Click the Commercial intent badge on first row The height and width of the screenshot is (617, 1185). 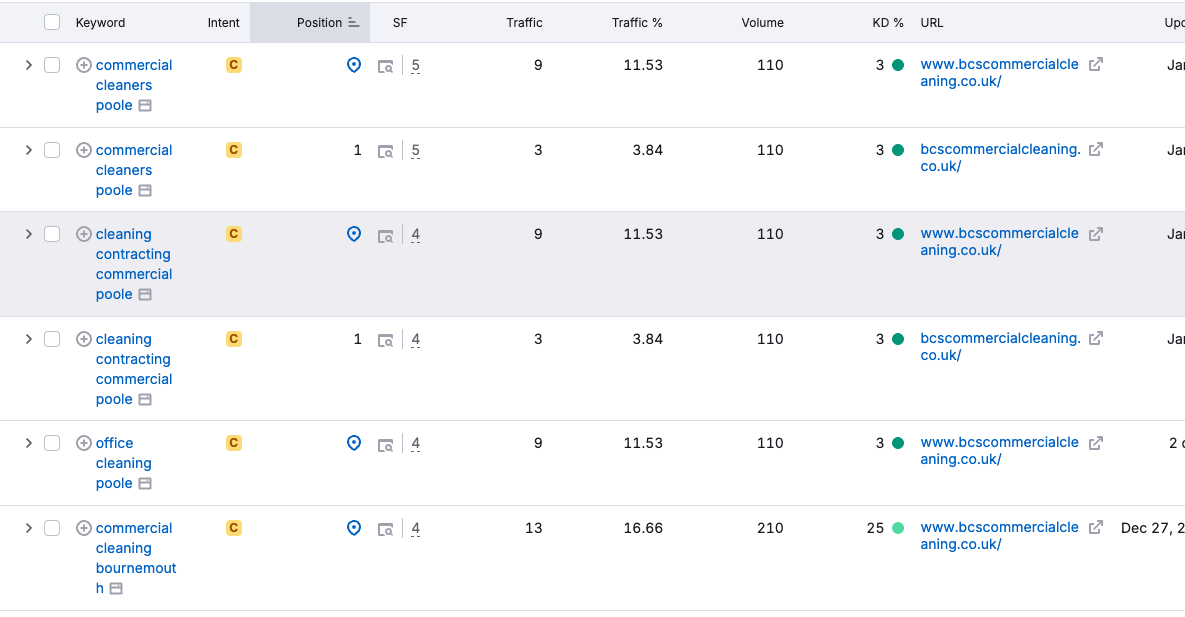(x=233, y=64)
